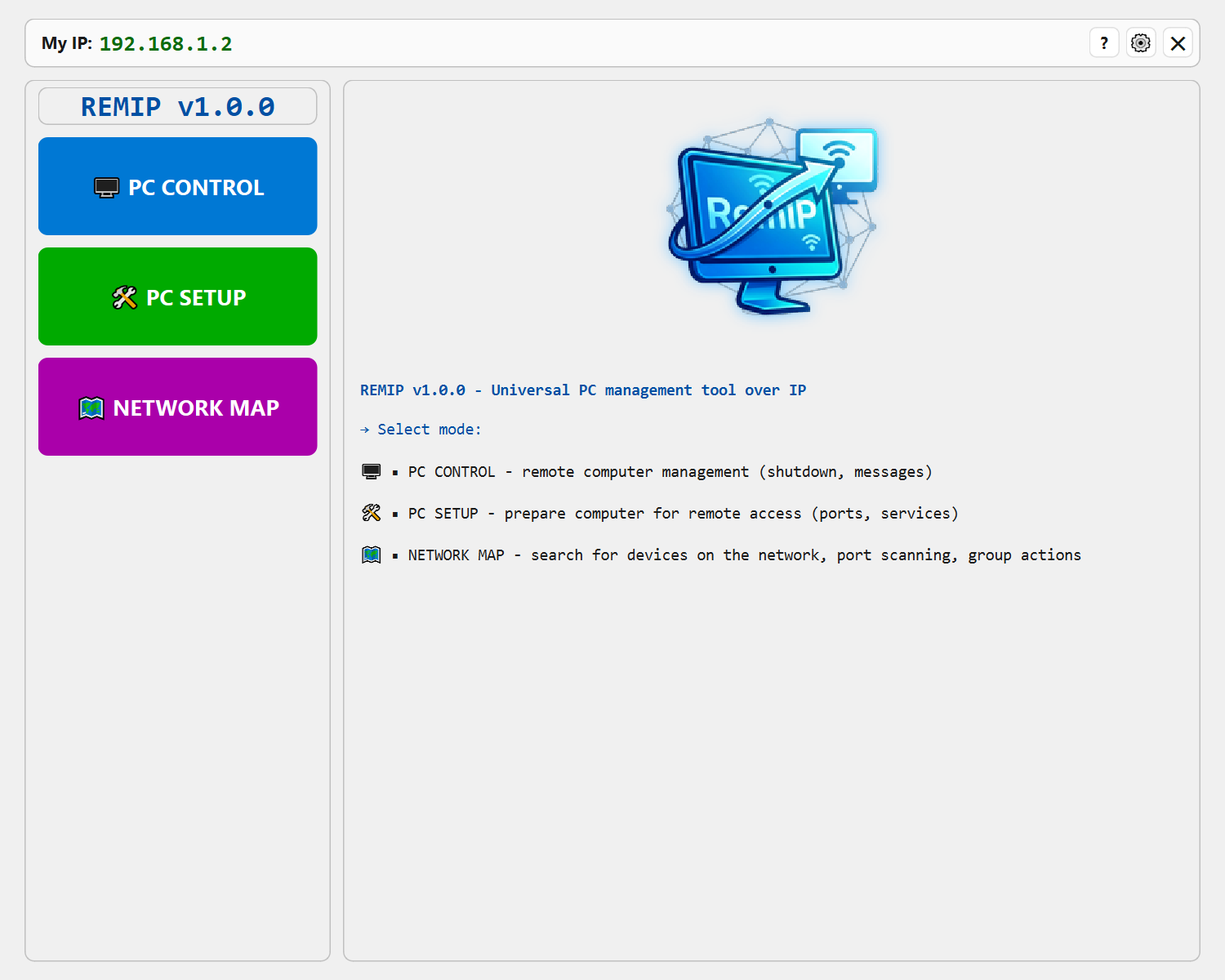Image resolution: width=1225 pixels, height=980 pixels.
Task: Open PC SETUP mode
Action: click(177, 296)
